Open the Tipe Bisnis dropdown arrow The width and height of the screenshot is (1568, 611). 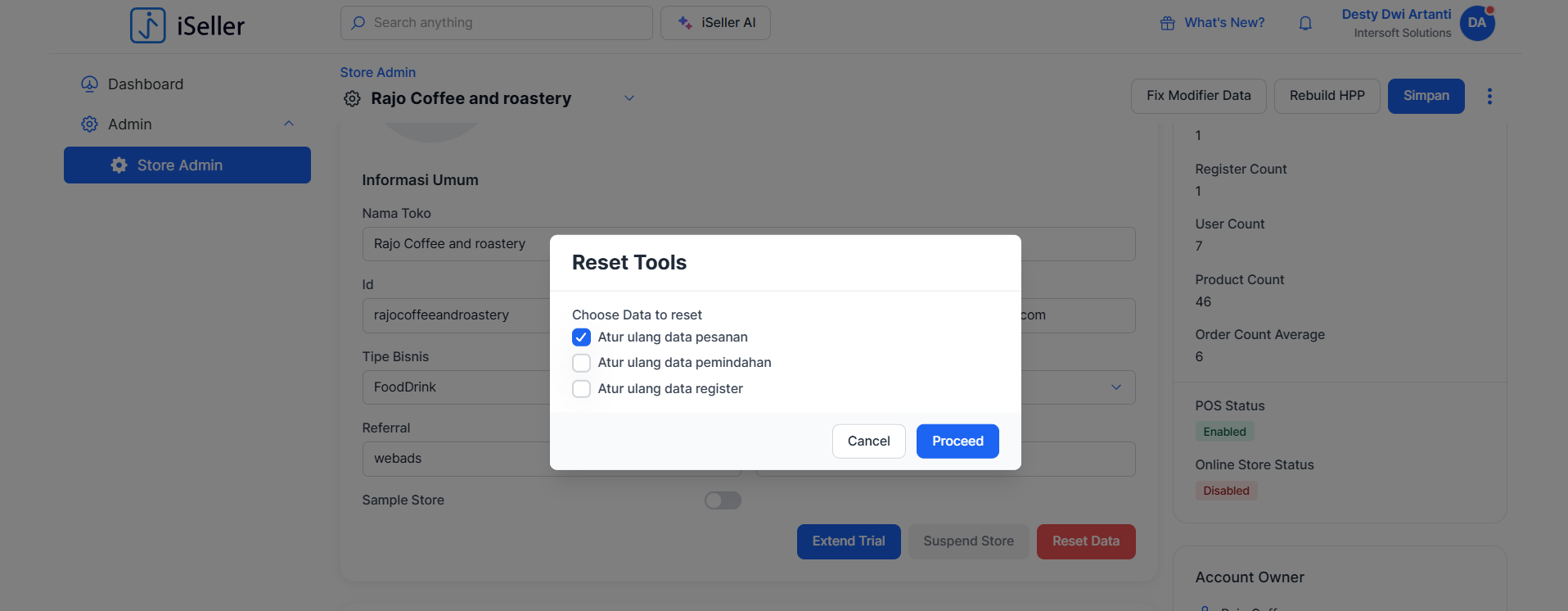tap(1115, 387)
